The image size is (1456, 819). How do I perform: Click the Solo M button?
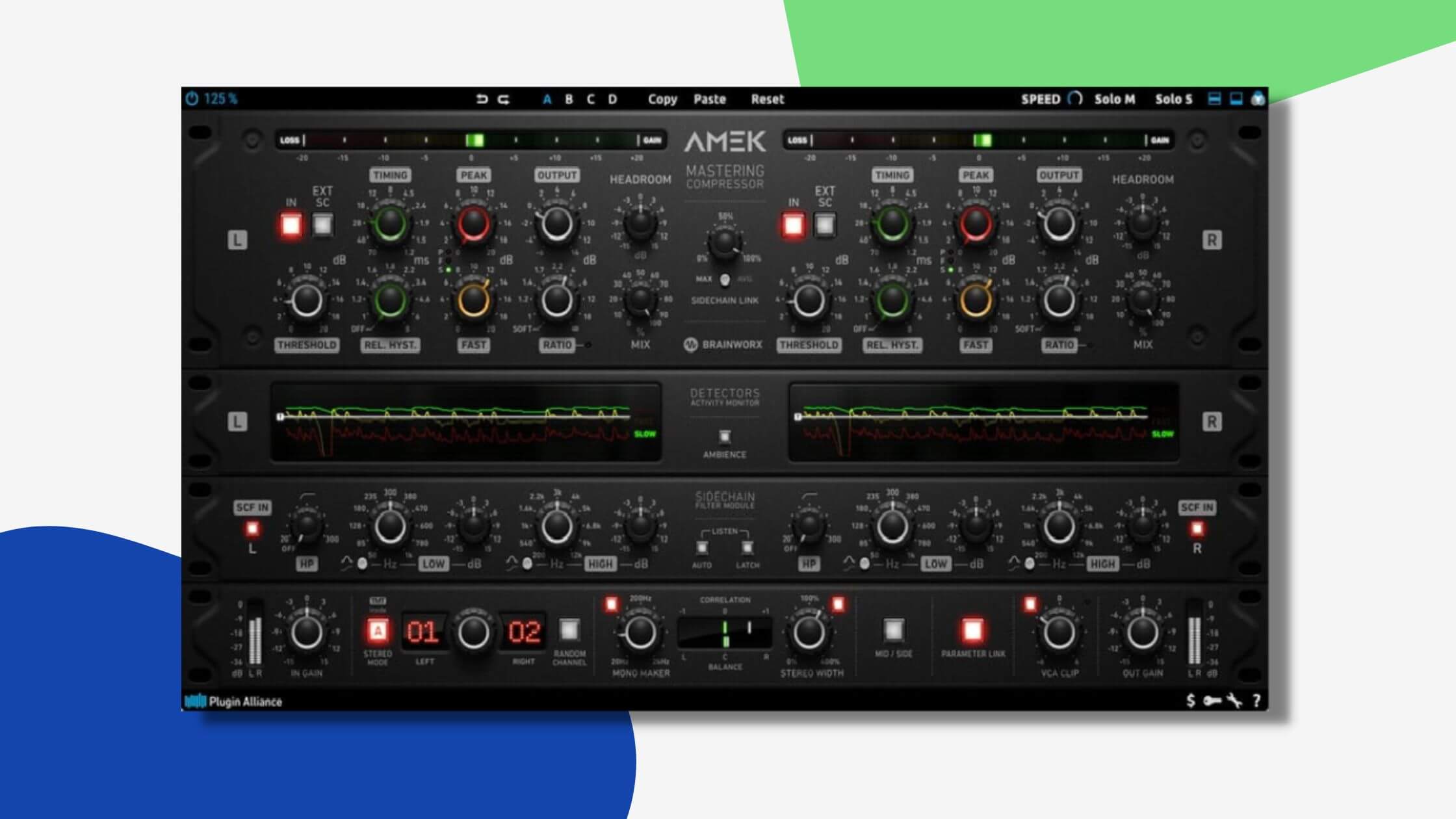(x=1114, y=99)
